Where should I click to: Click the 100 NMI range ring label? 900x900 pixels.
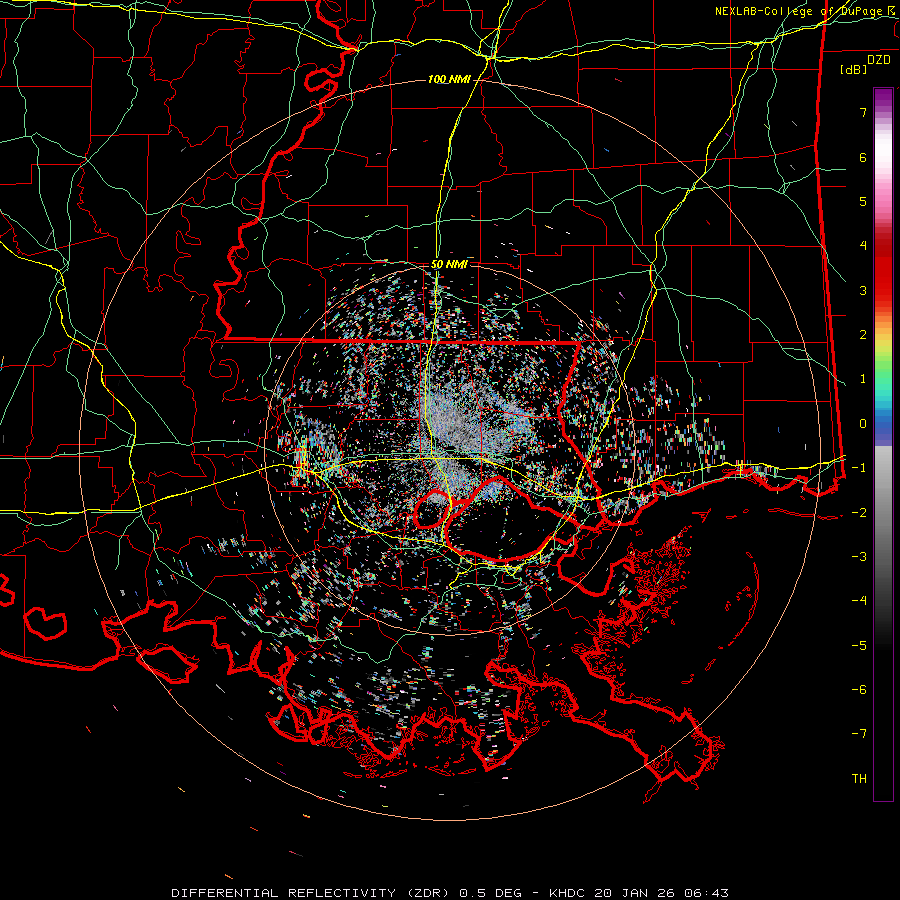(x=449, y=79)
